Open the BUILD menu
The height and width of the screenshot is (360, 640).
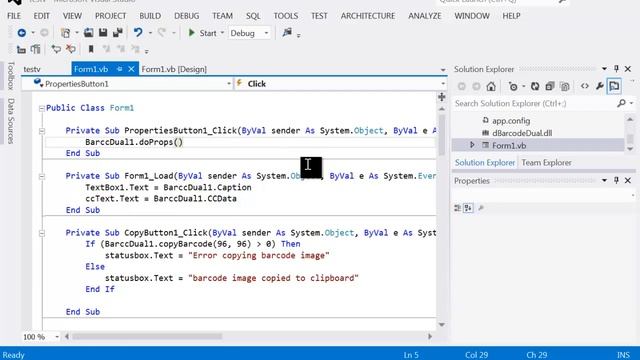(x=150, y=16)
